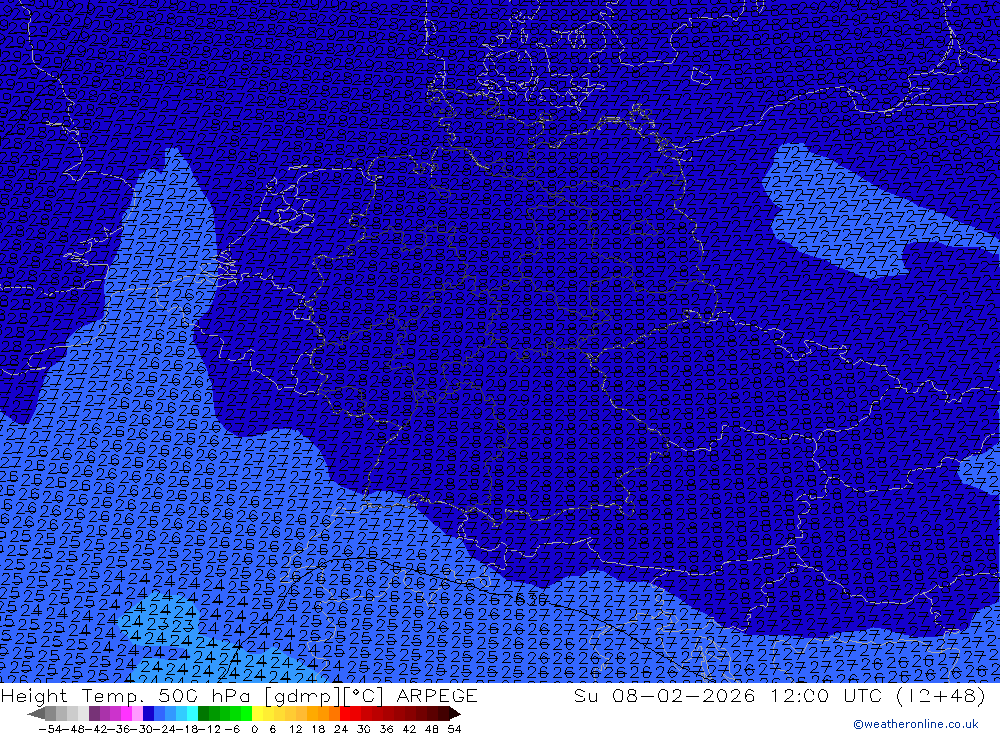Click the cyan -18 legend swatch
The width and height of the screenshot is (1000, 733).
192,714
